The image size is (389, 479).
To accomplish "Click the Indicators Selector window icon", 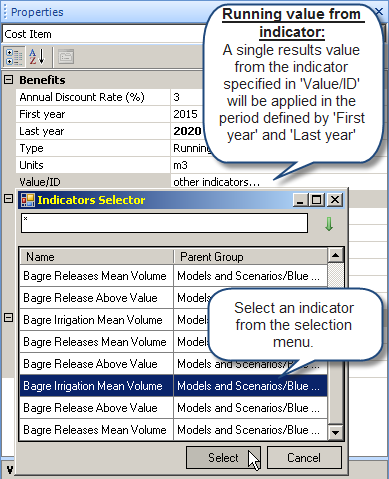I will click(x=28, y=200).
